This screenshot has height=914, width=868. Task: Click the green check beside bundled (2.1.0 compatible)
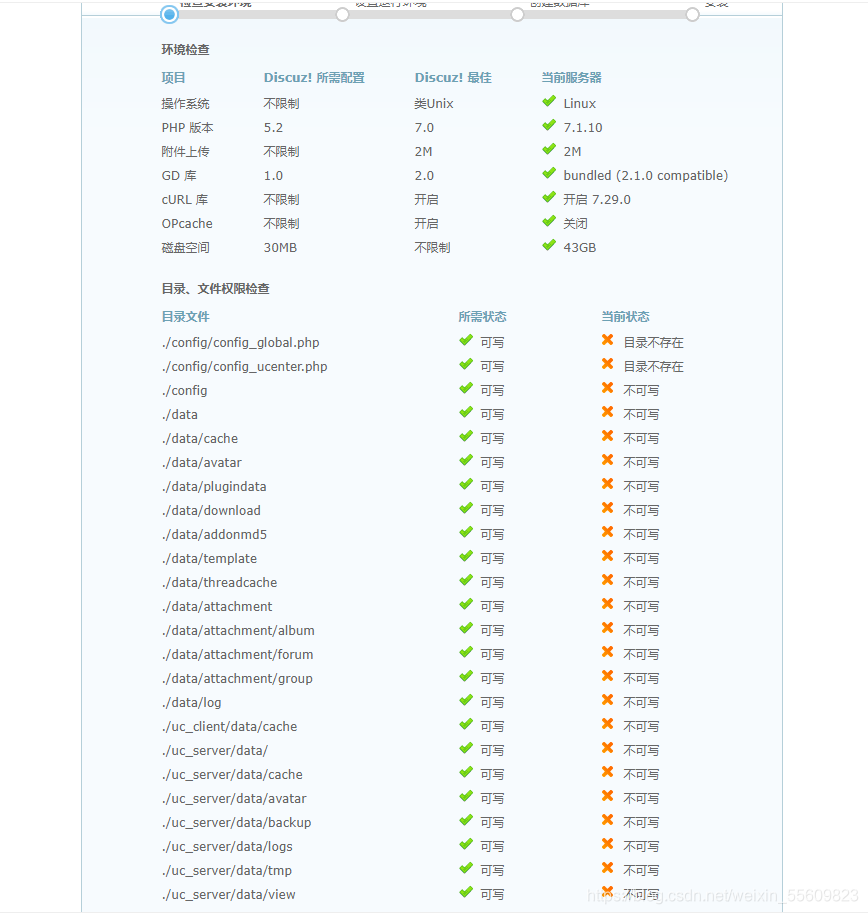549,173
